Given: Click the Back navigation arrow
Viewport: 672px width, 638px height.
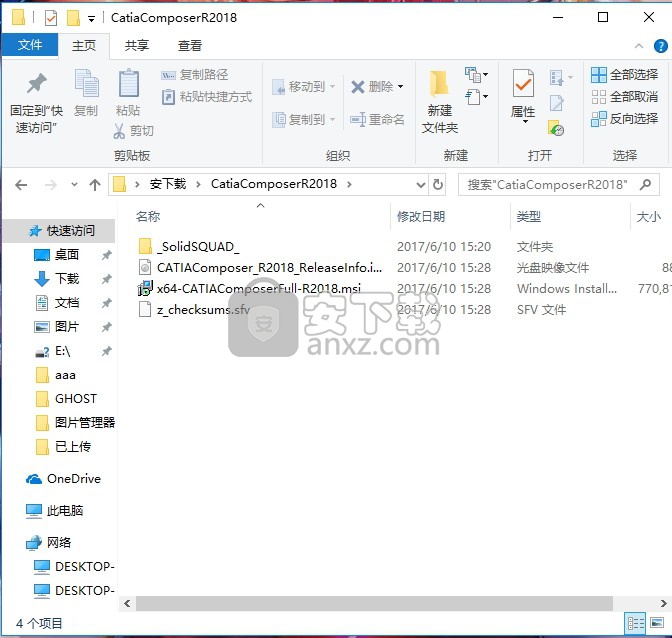Looking at the screenshot, I should point(21,185).
